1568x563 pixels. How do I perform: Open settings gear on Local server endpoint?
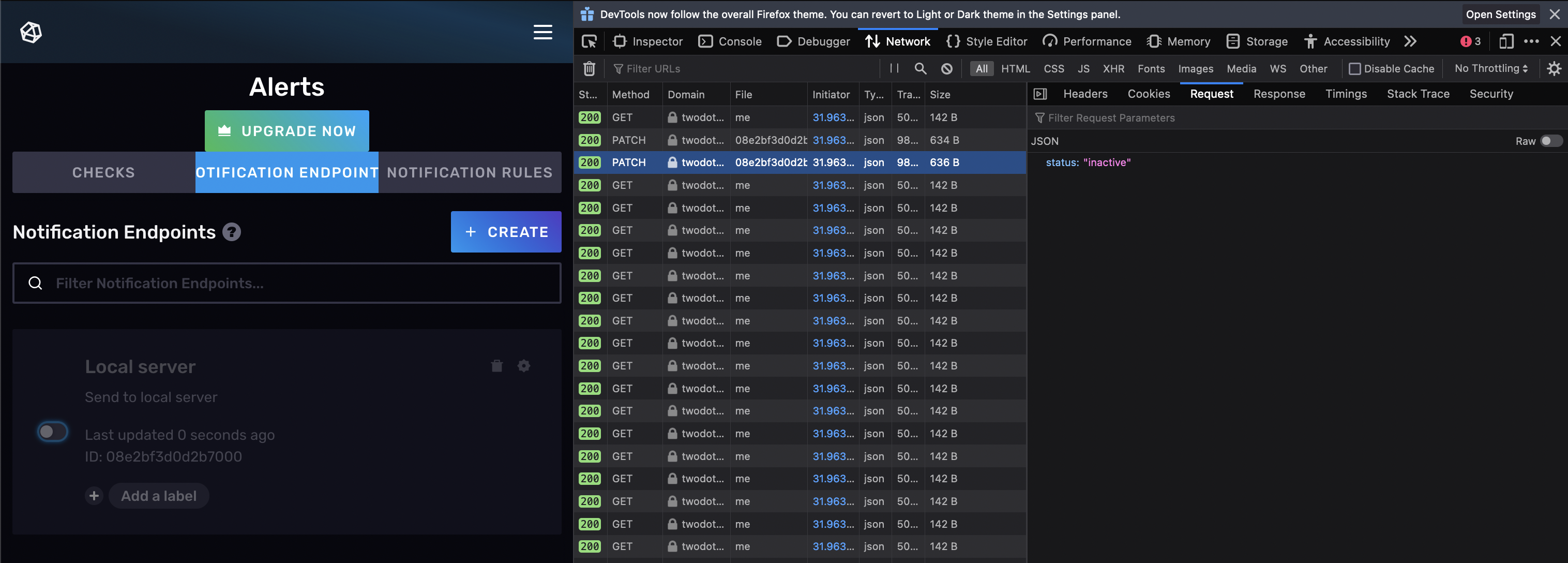click(523, 365)
